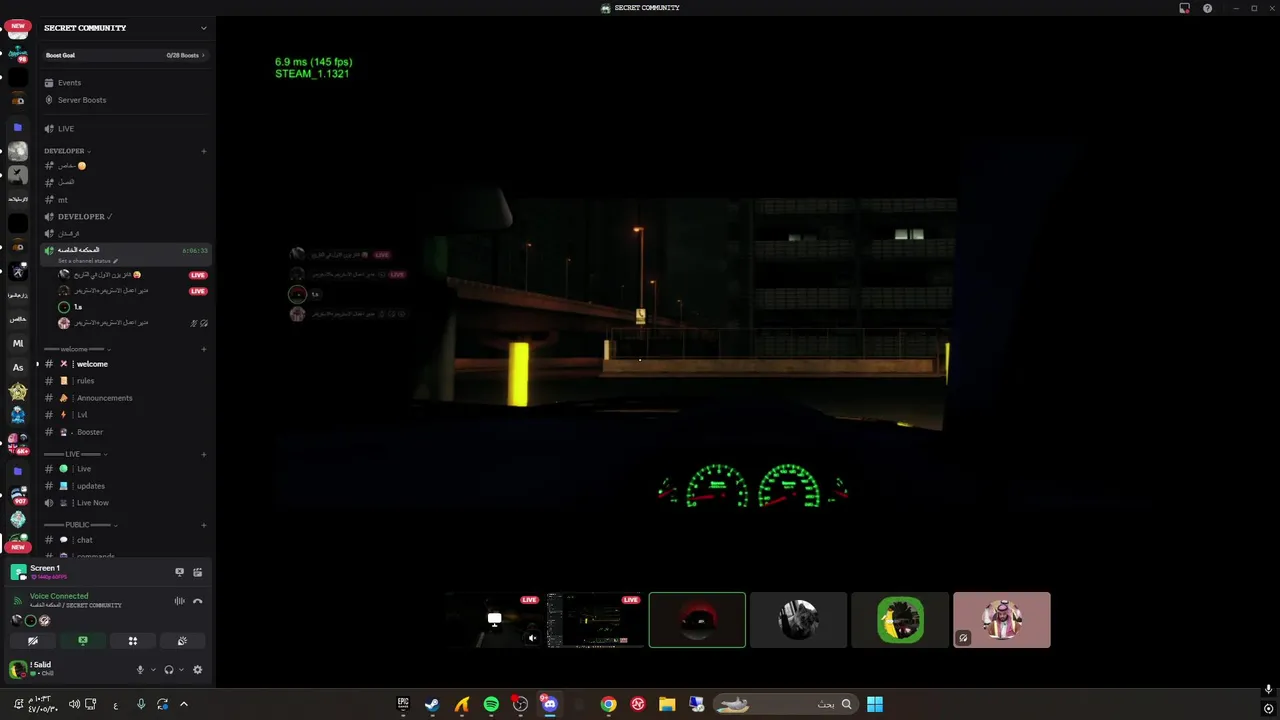Open the Activities launcher button
1280x720 pixels.
click(x=132, y=641)
